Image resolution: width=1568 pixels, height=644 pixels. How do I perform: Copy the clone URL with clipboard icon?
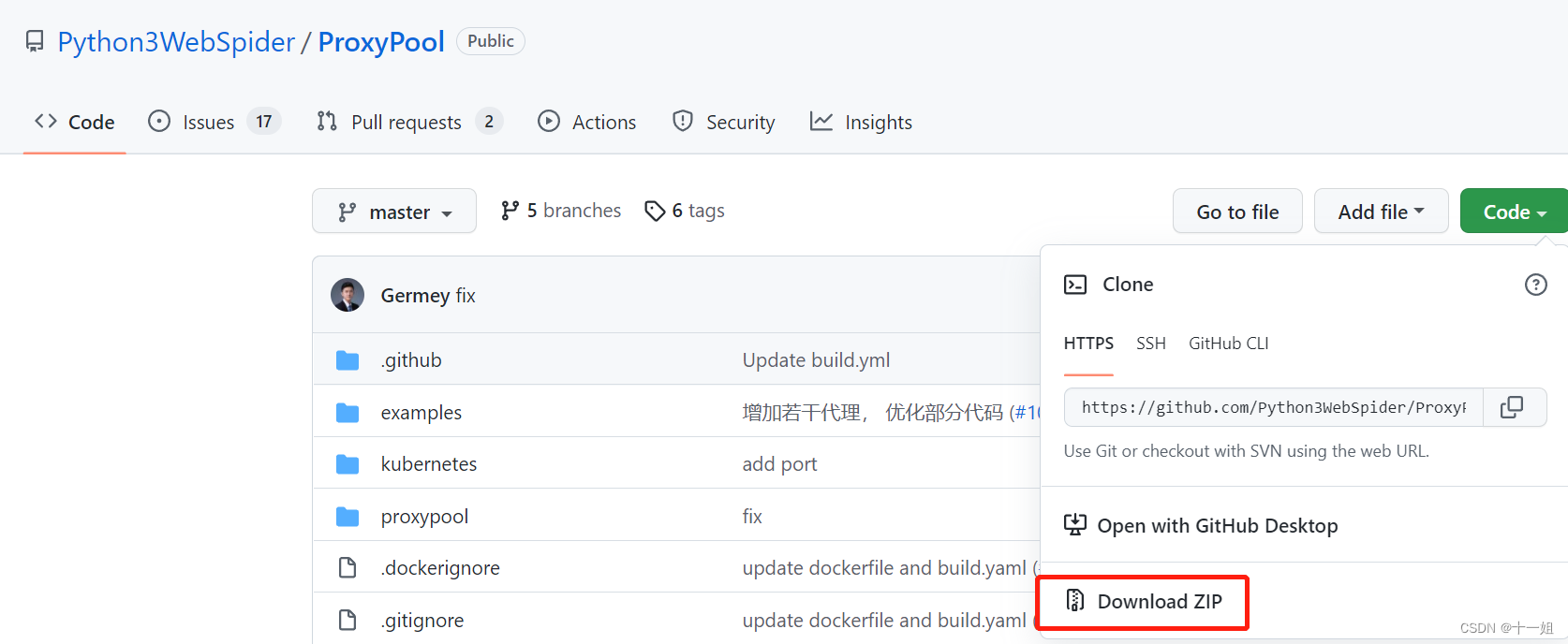1513,407
